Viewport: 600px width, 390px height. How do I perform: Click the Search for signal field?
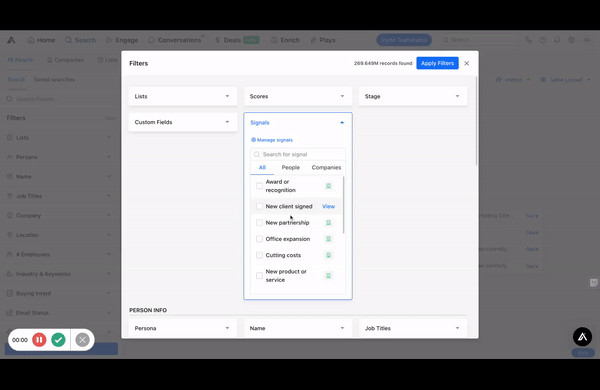point(298,154)
